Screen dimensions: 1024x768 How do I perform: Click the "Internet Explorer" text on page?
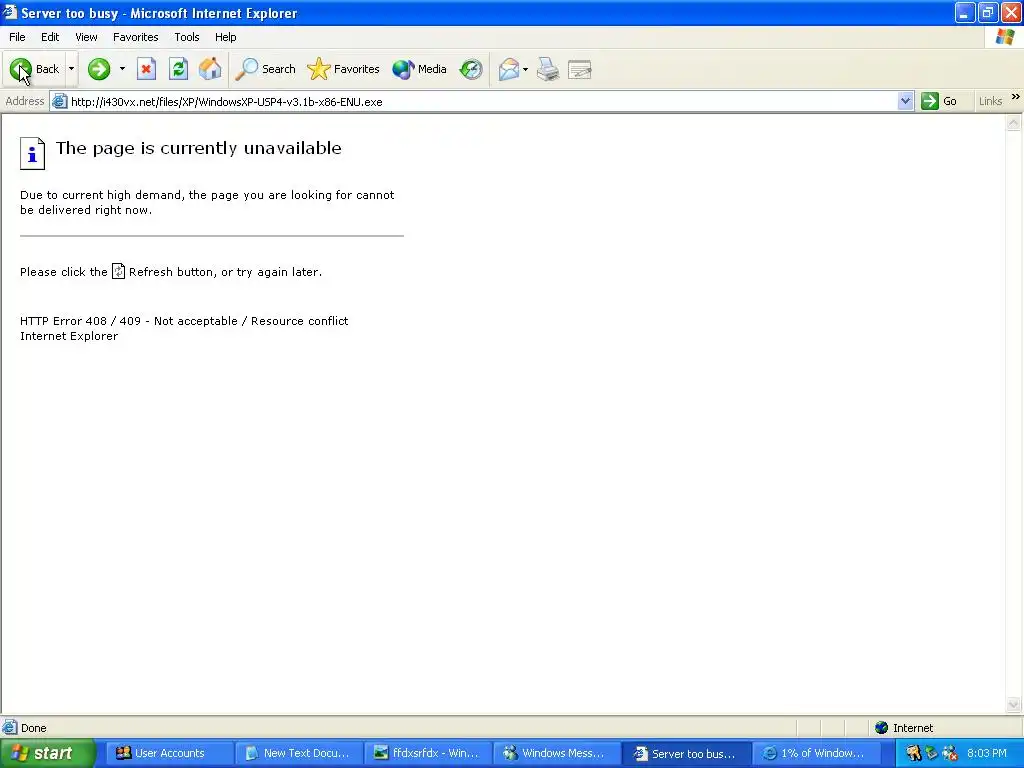[x=69, y=336]
